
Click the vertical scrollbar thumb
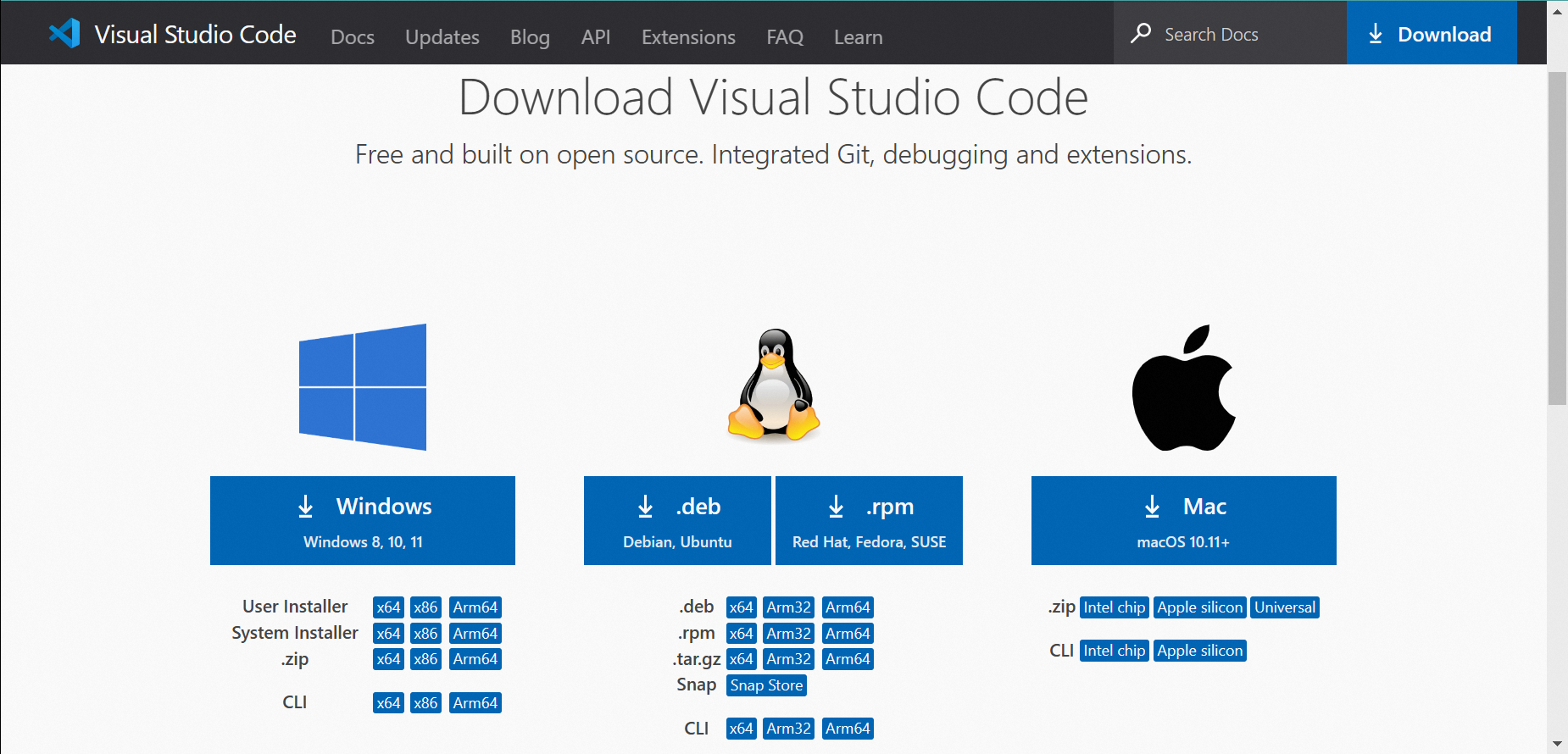pos(1557,239)
